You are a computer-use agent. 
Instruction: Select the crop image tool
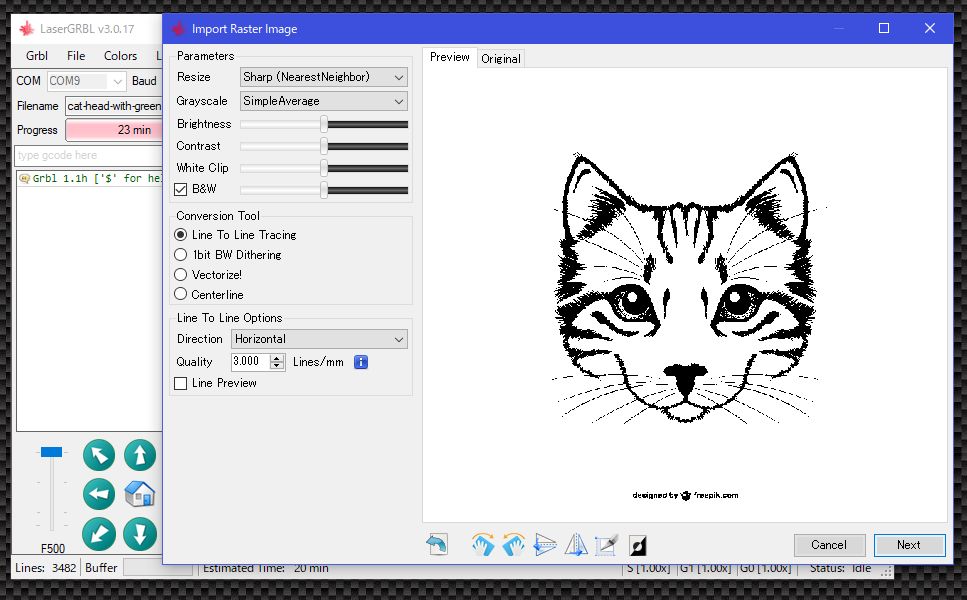(606, 545)
